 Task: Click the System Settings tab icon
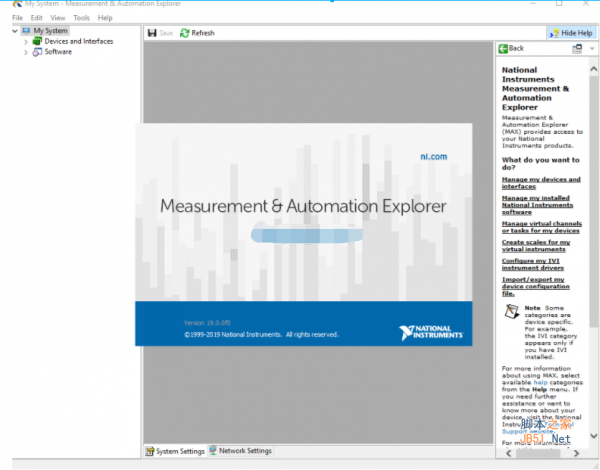click(x=150, y=451)
